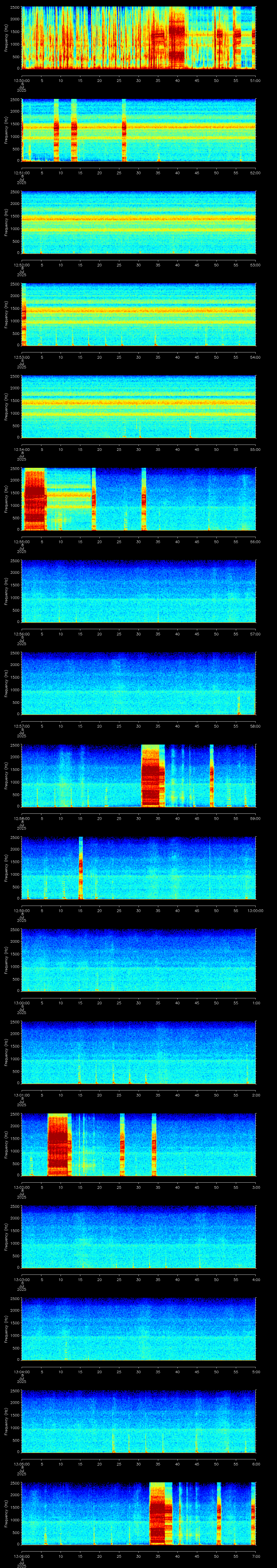Click the 12:52:00 time axis label
The height and width of the screenshot is (1568, 277).
pyautogui.click(x=22, y=265)
